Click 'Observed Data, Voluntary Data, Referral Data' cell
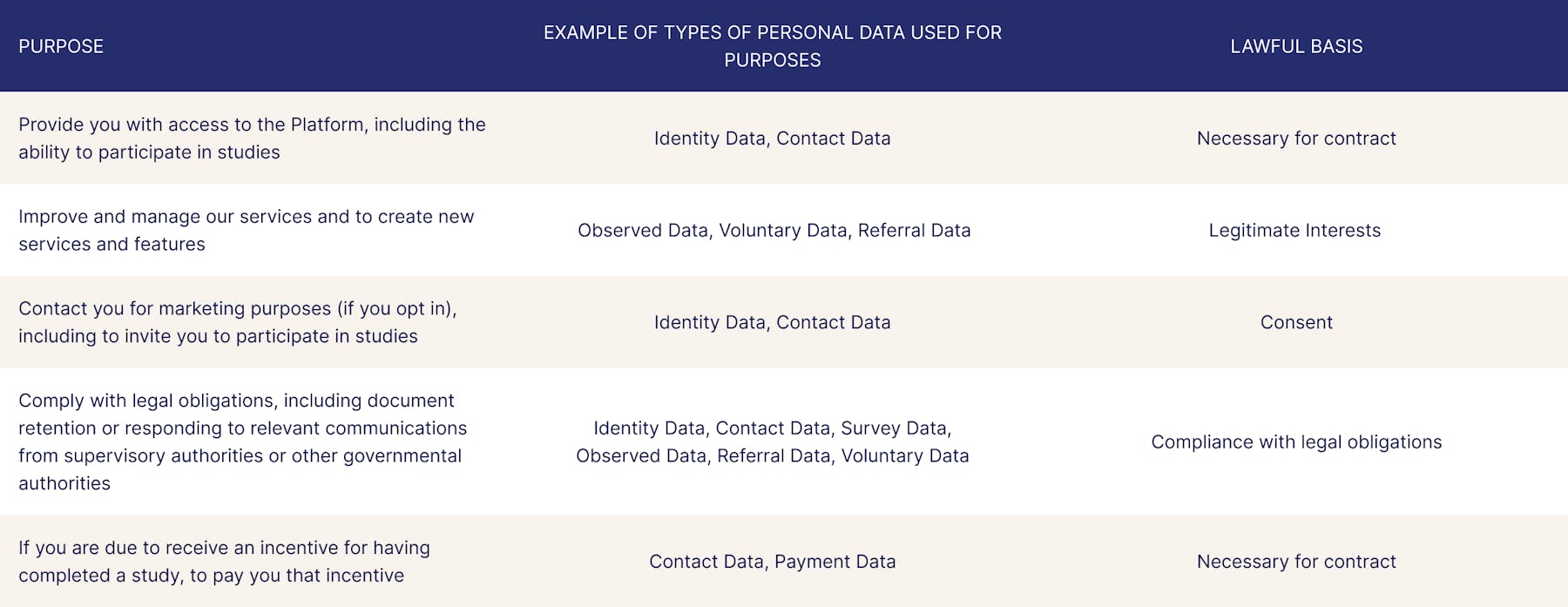Viewport: 1568px width, 607px height. [774, 230]
